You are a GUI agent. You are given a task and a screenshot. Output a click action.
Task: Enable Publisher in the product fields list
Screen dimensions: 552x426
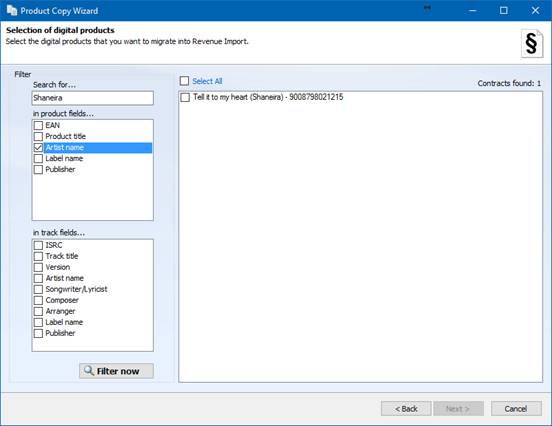(x=38, y=169)
